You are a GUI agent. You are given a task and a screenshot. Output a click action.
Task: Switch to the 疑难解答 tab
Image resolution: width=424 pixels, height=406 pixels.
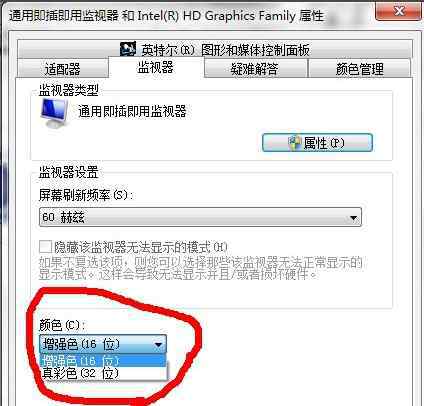(x=255, y=69)
